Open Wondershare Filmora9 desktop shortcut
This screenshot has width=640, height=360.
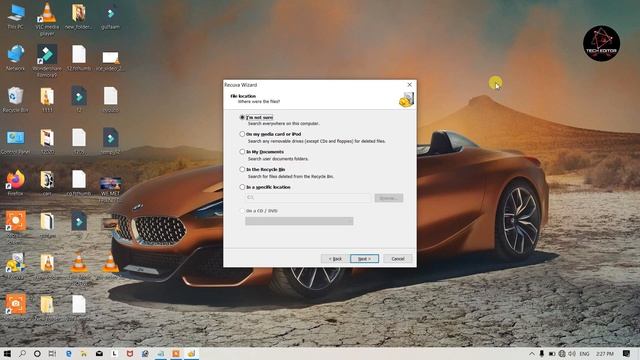point(47,60)
